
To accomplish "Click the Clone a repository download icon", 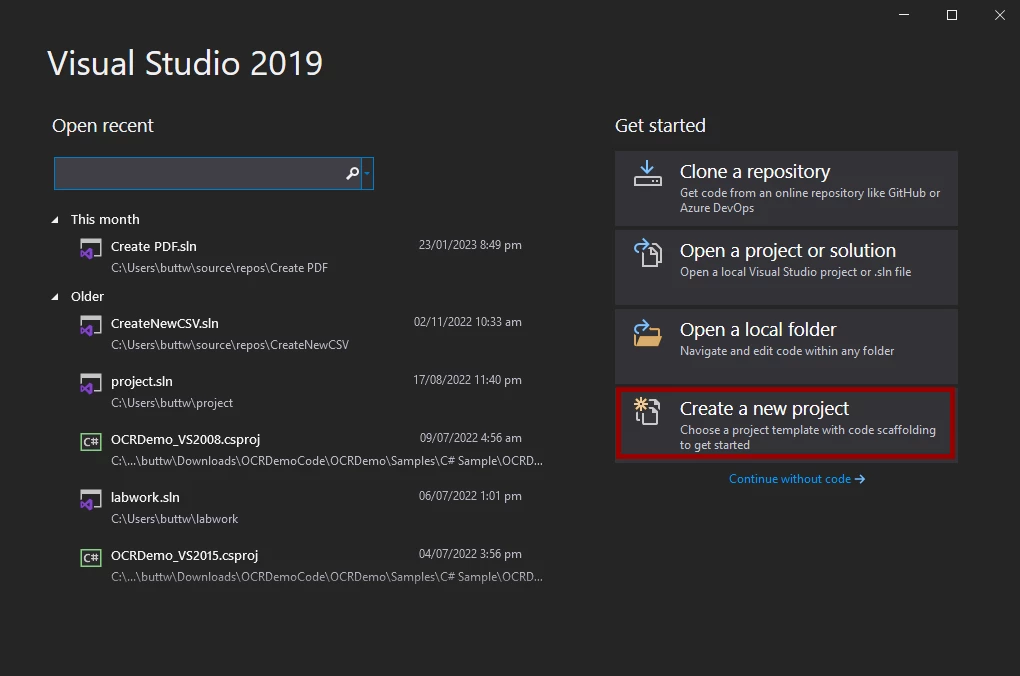I will click(x=648, y=173).
